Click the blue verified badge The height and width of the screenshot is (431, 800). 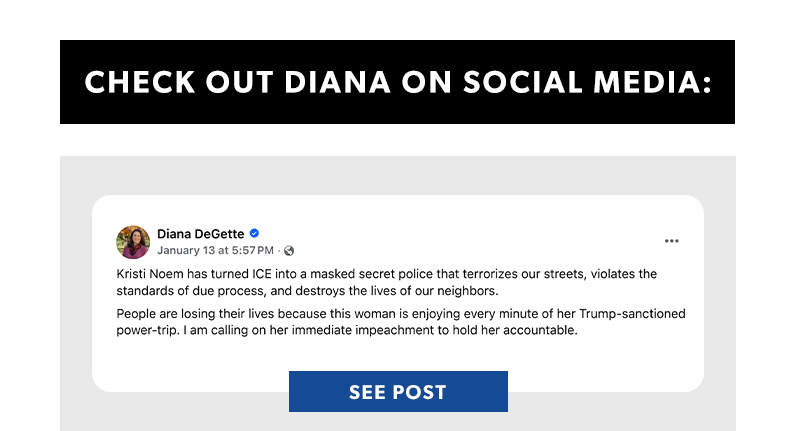(x=255, y=234)
